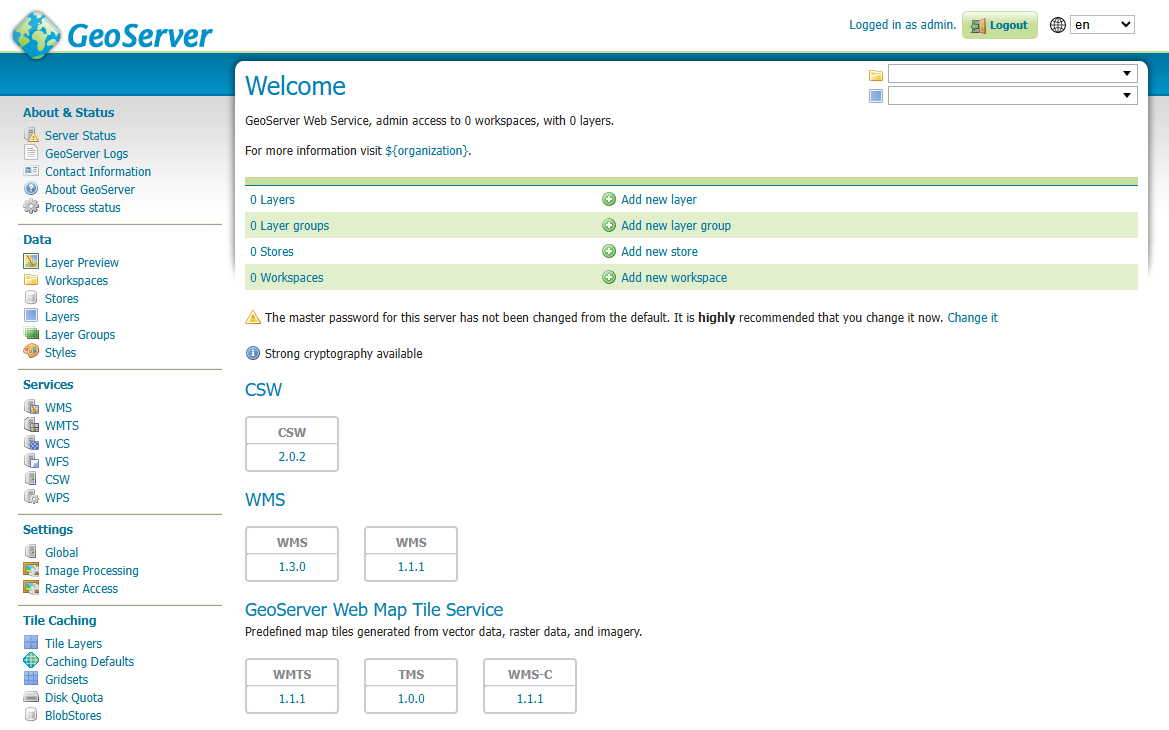Image resolution: width=1169 pixels, height=730 pixels.
Task: Open Server Status page from sidebar
Action: click(x=80, y=136)
